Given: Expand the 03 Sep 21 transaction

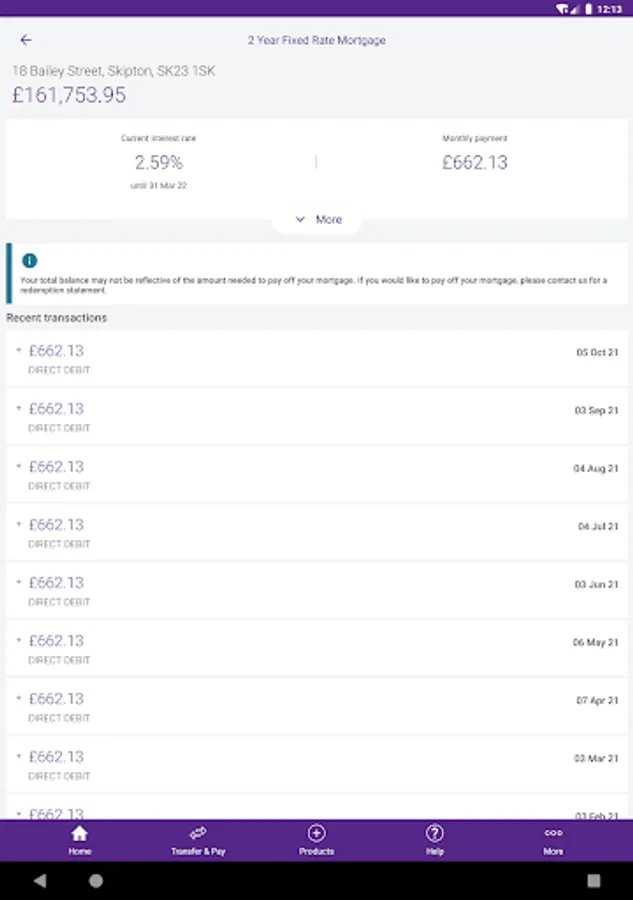Looking at the screenshot, I should point(316,417).
